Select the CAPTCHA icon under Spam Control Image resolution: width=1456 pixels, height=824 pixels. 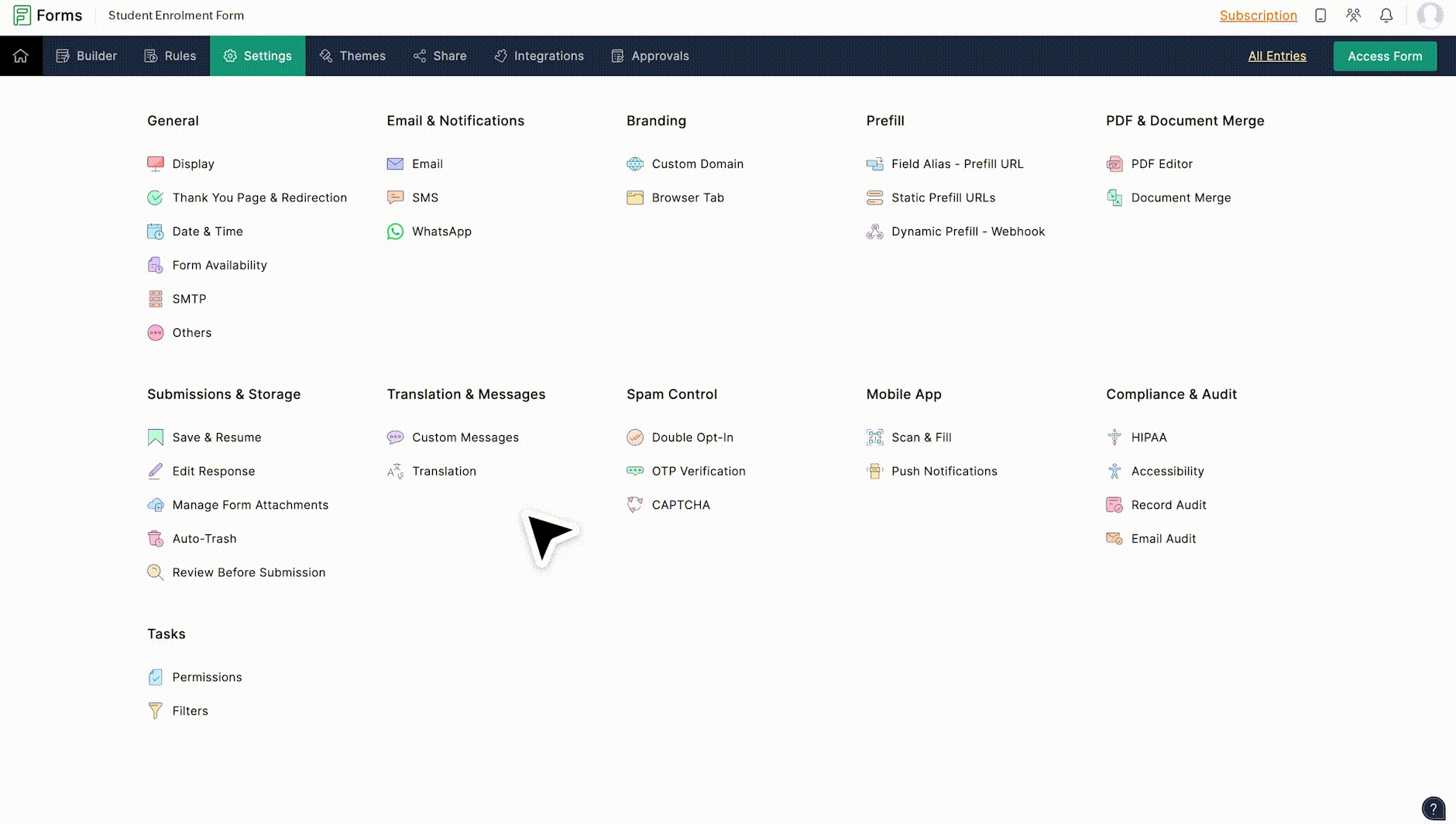click(635, 505)
